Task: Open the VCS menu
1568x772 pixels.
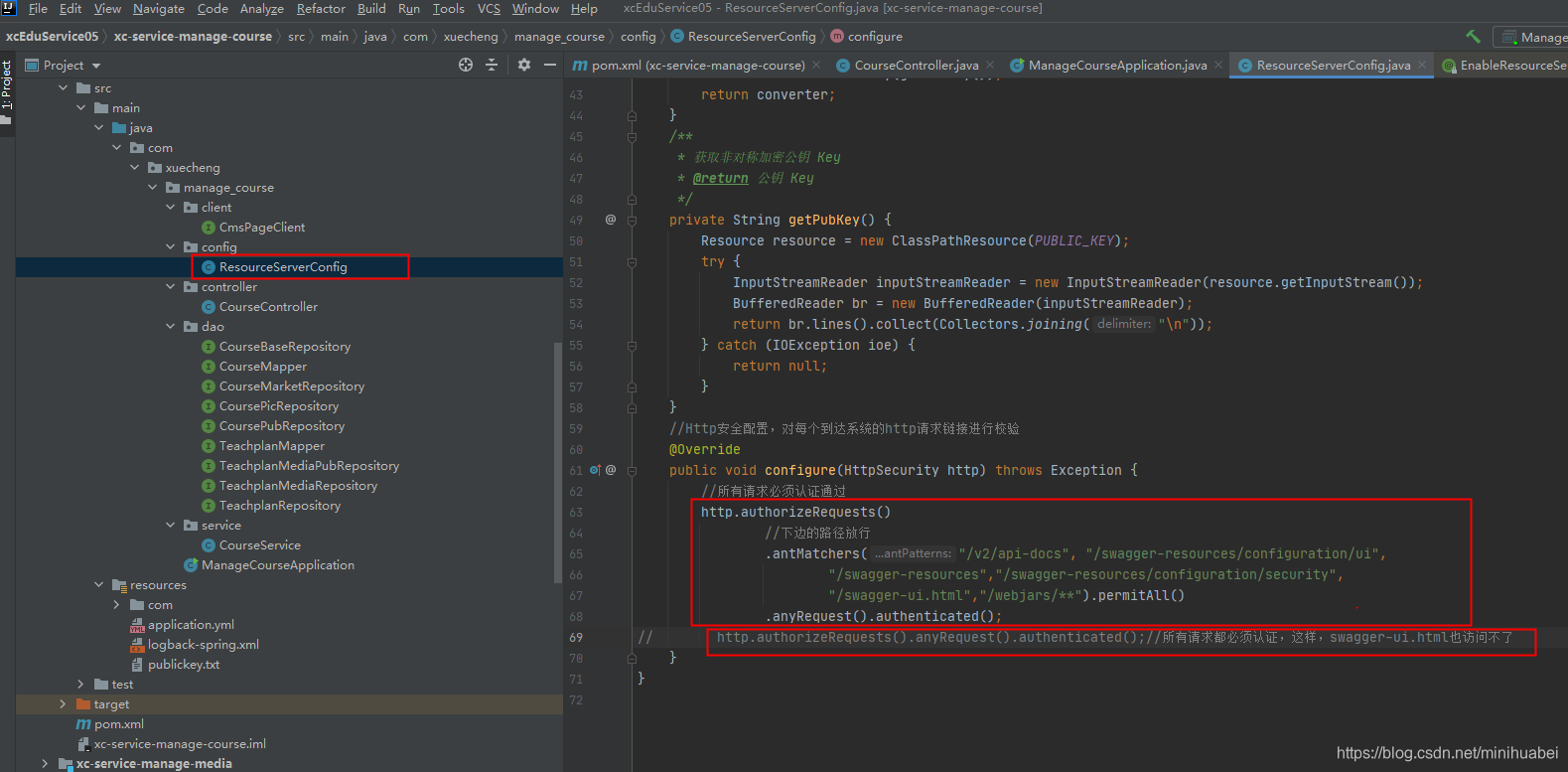Action: click(489, 9)
